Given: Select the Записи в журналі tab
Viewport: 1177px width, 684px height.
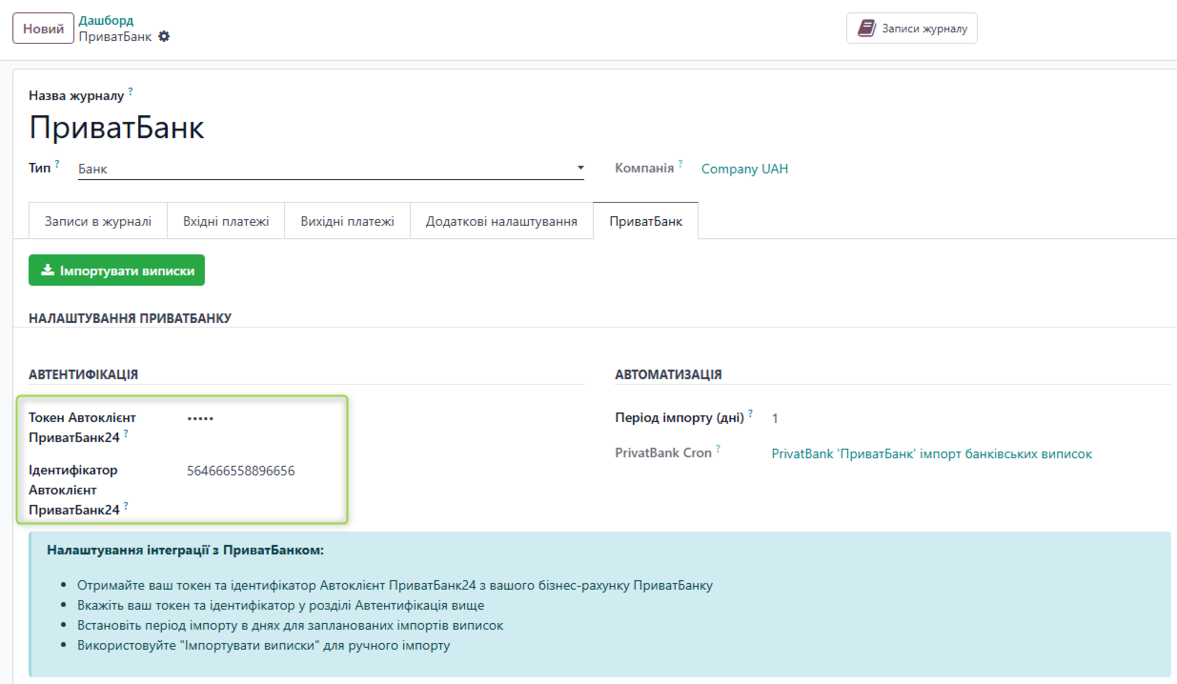Looking at the screenshot, I should (x=97, y=220).
